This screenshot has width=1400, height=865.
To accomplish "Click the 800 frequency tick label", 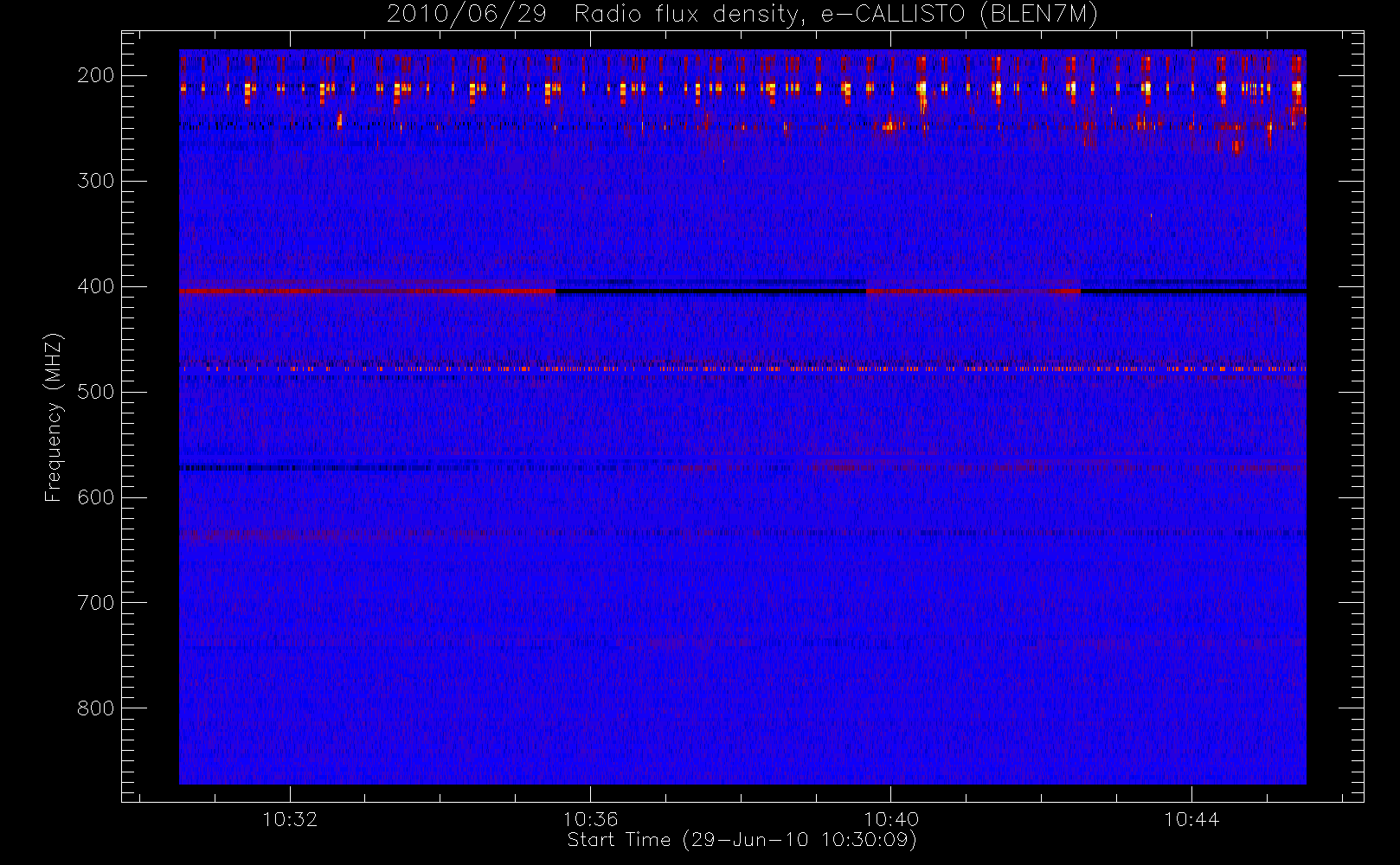I will (96, 708).
